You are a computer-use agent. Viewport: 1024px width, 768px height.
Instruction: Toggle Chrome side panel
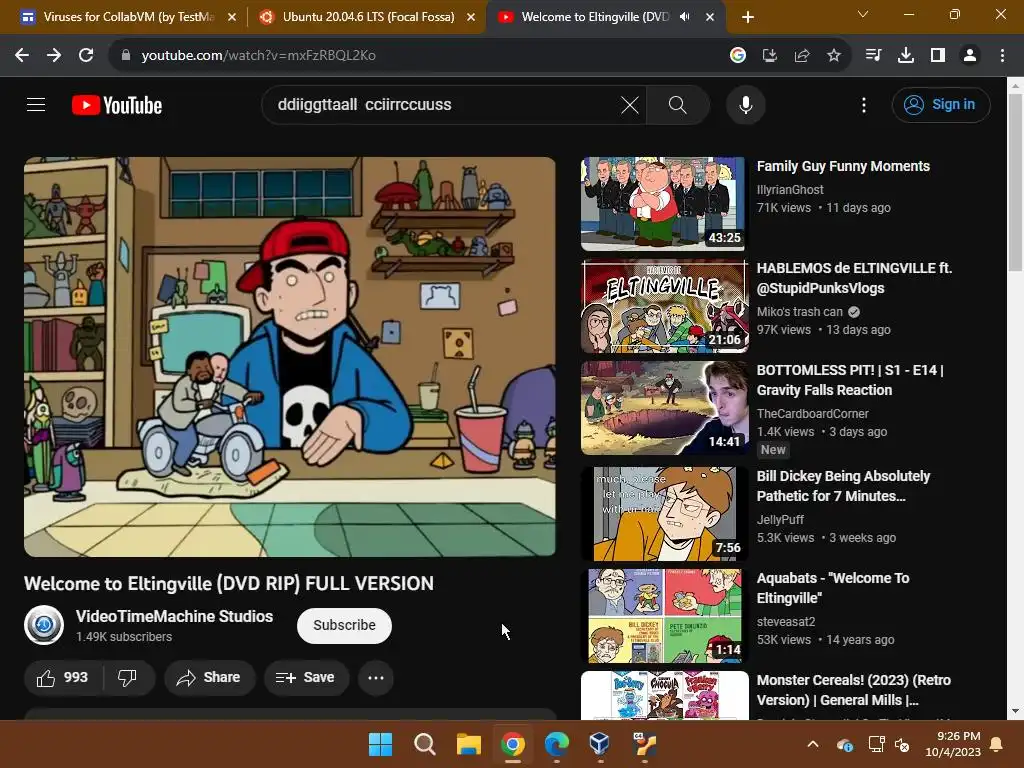938,56
